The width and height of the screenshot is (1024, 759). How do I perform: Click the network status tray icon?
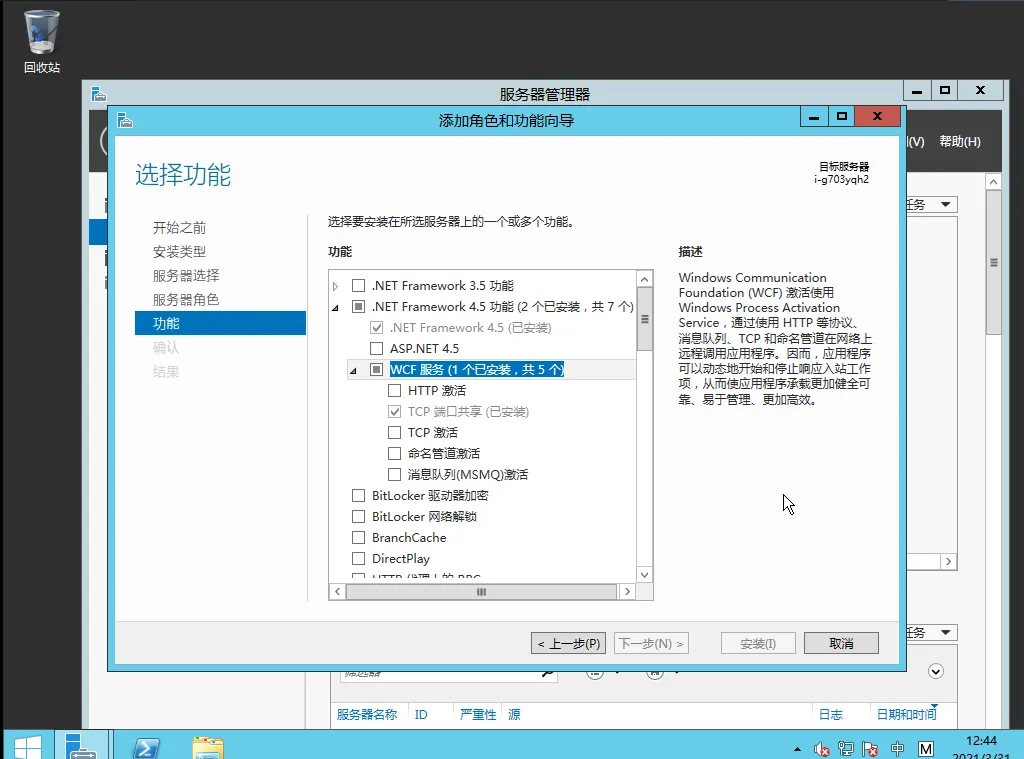click(846, 749)
